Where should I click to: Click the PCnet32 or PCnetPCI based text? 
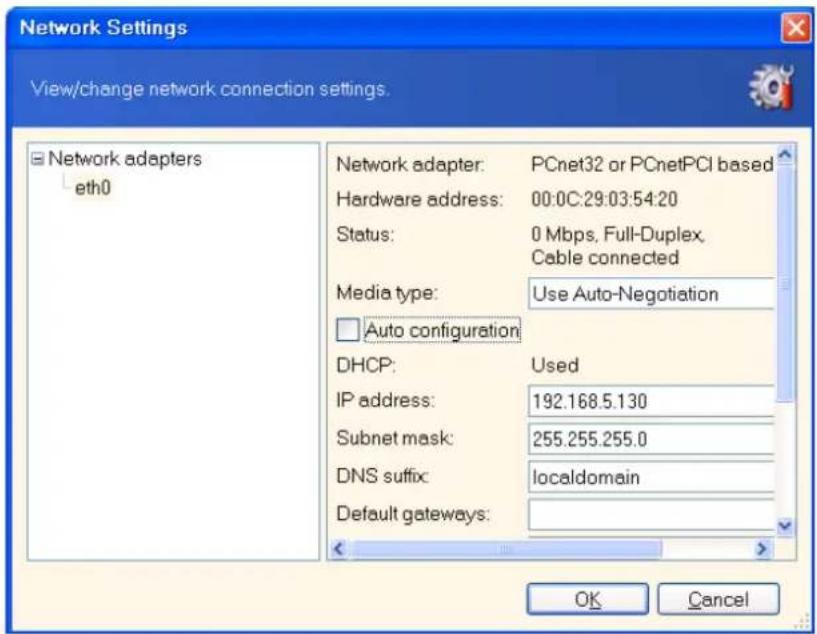point(652,165)
